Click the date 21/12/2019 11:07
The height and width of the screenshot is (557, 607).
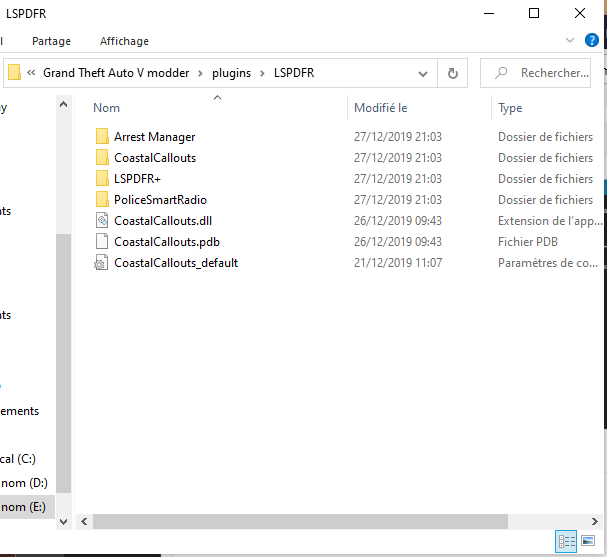click(x=398, y=263)
